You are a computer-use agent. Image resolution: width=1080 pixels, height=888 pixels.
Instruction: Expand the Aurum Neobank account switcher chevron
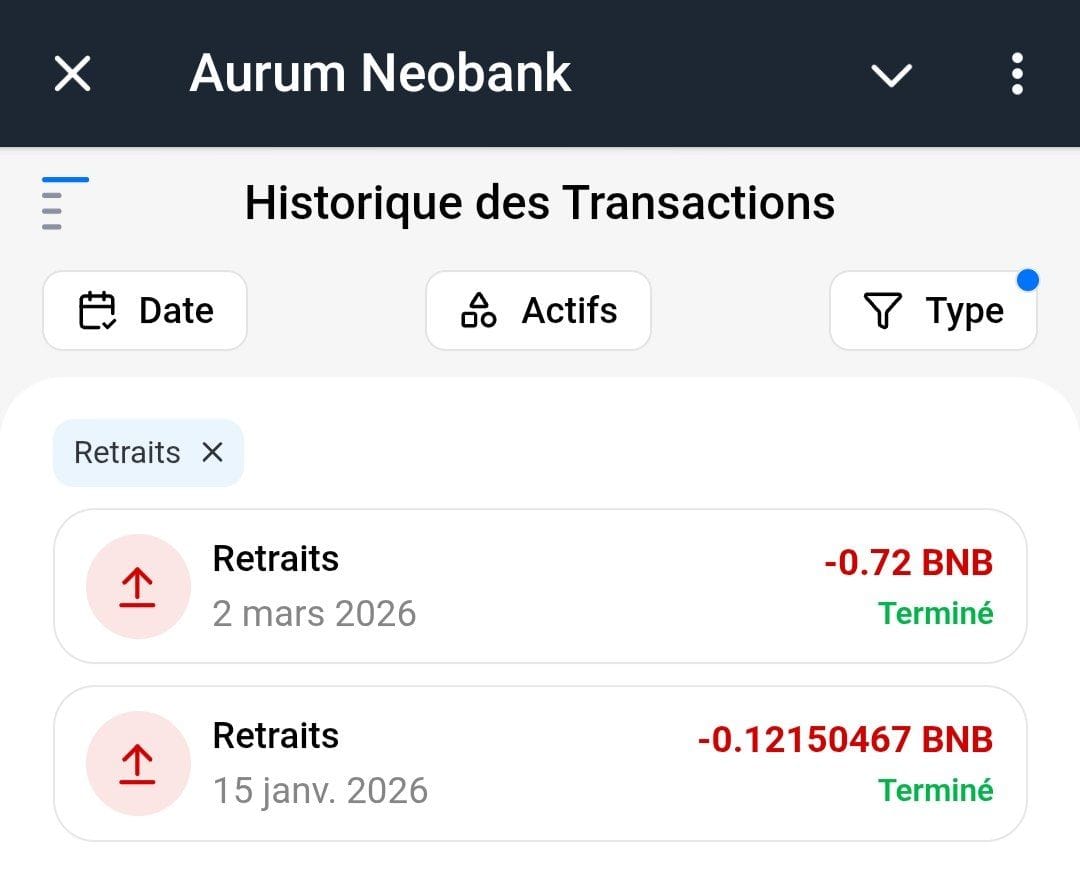click(x=890, y=74)
